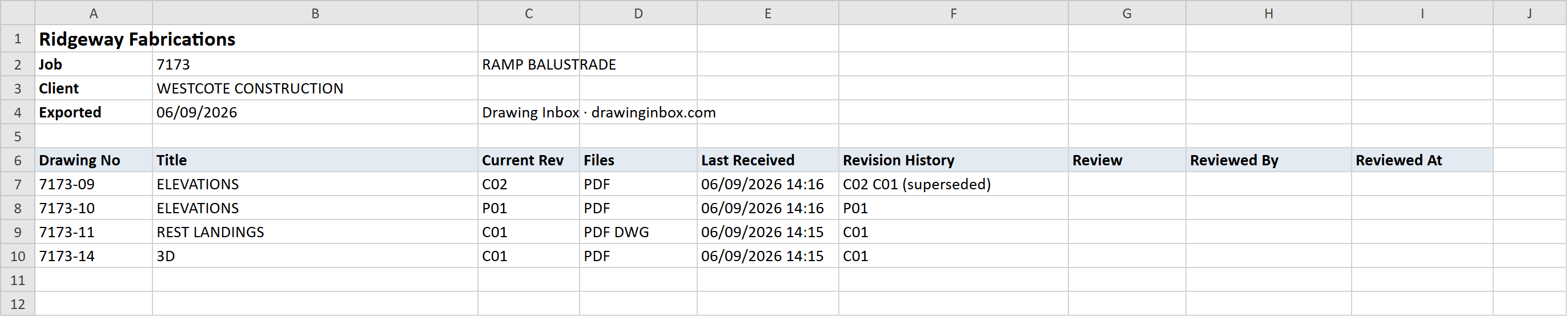
Task: Click current rev C01 for 7173-11
Action: [x=529, y=232]
